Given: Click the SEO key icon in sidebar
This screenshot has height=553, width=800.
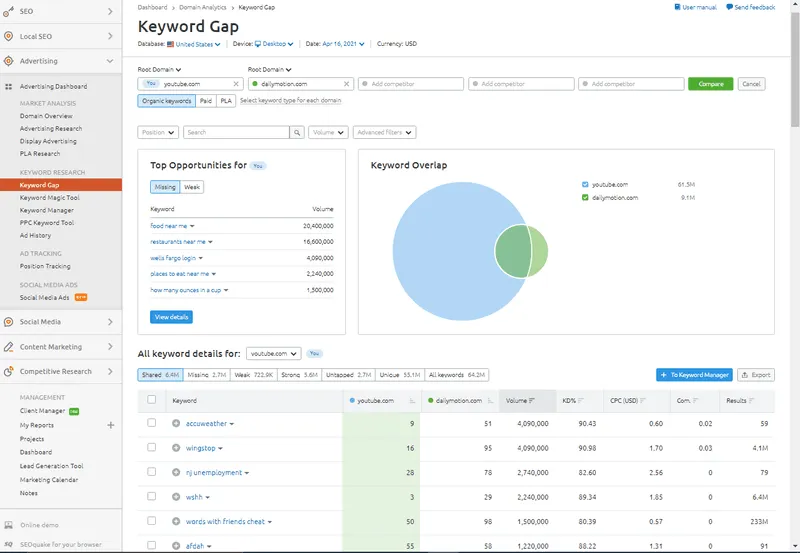Looking at the screenshot, I should [8, 11].
